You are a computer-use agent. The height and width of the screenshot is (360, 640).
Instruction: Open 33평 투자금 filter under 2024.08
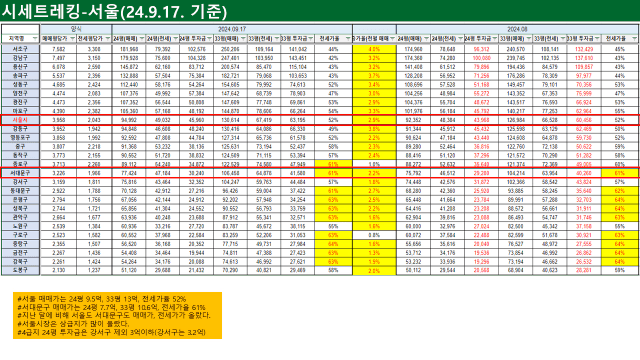click(x=597, y=38)
